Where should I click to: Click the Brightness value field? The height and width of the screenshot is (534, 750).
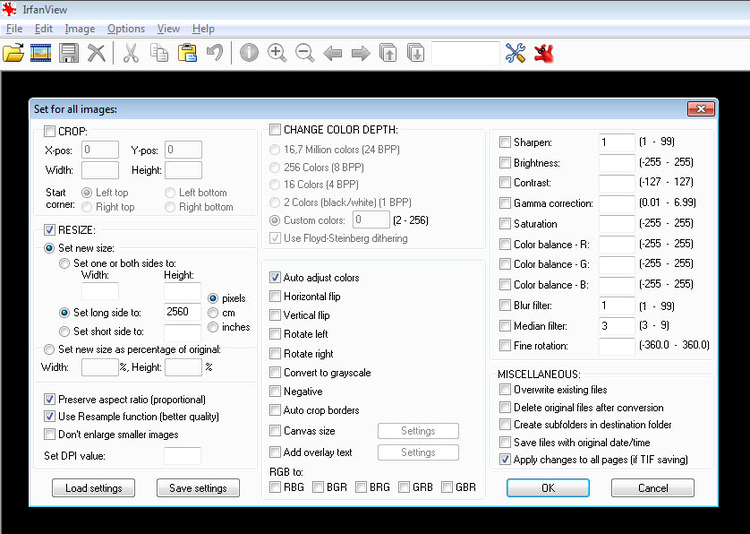(x=617, y=163)
